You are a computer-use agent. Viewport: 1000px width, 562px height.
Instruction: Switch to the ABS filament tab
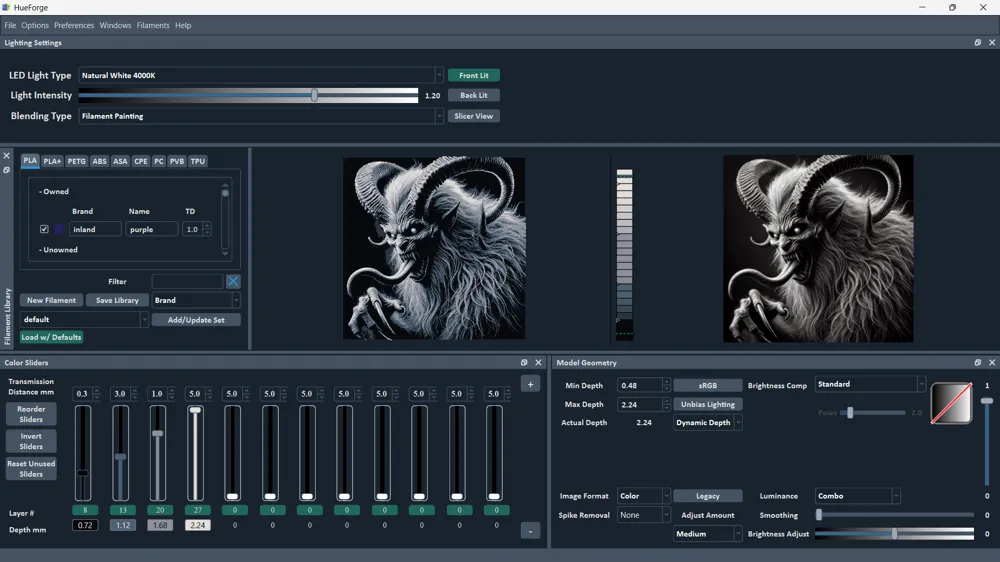point(99,161)
